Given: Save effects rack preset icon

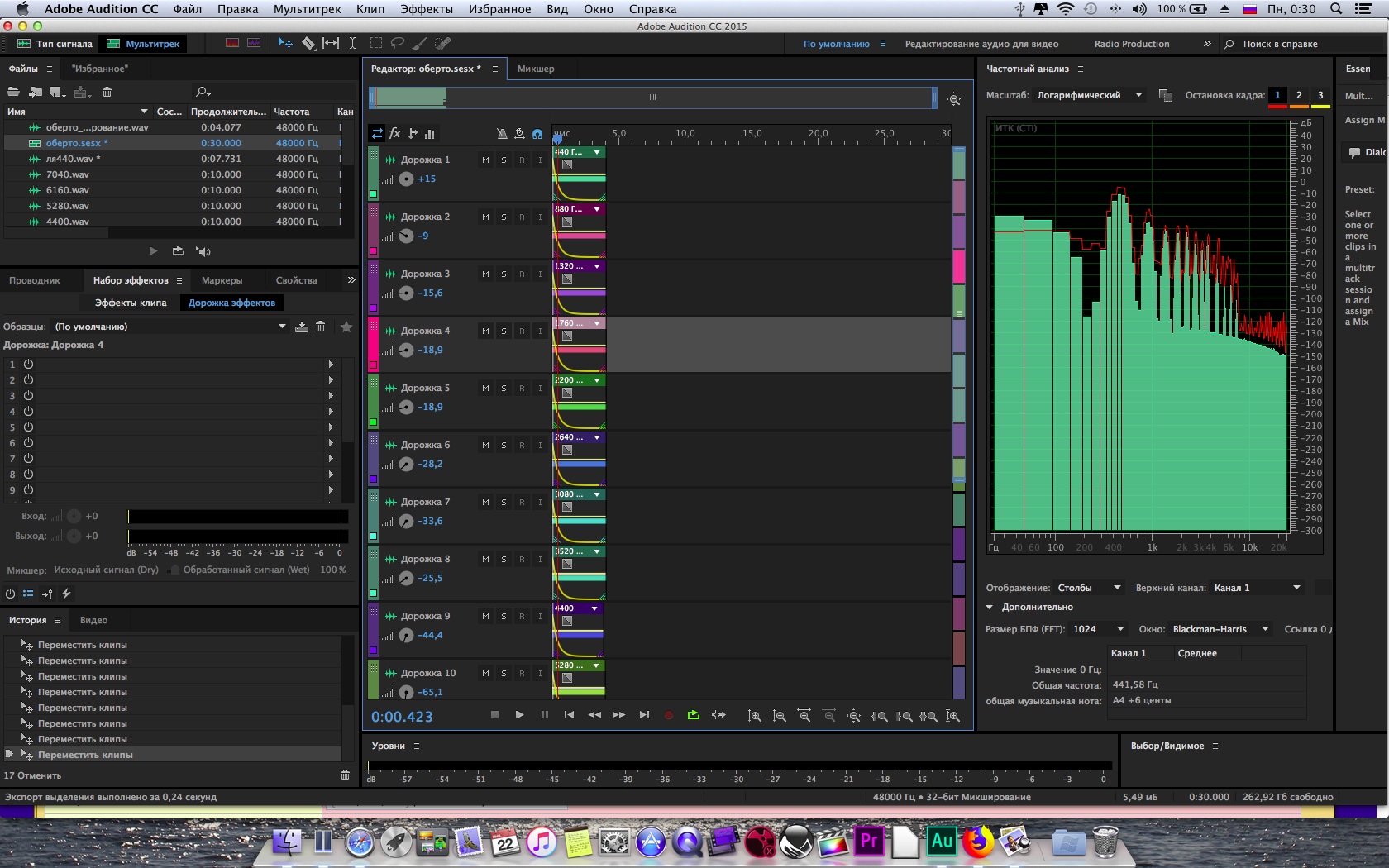Looking at the screenshot, I should click(302, 327).
